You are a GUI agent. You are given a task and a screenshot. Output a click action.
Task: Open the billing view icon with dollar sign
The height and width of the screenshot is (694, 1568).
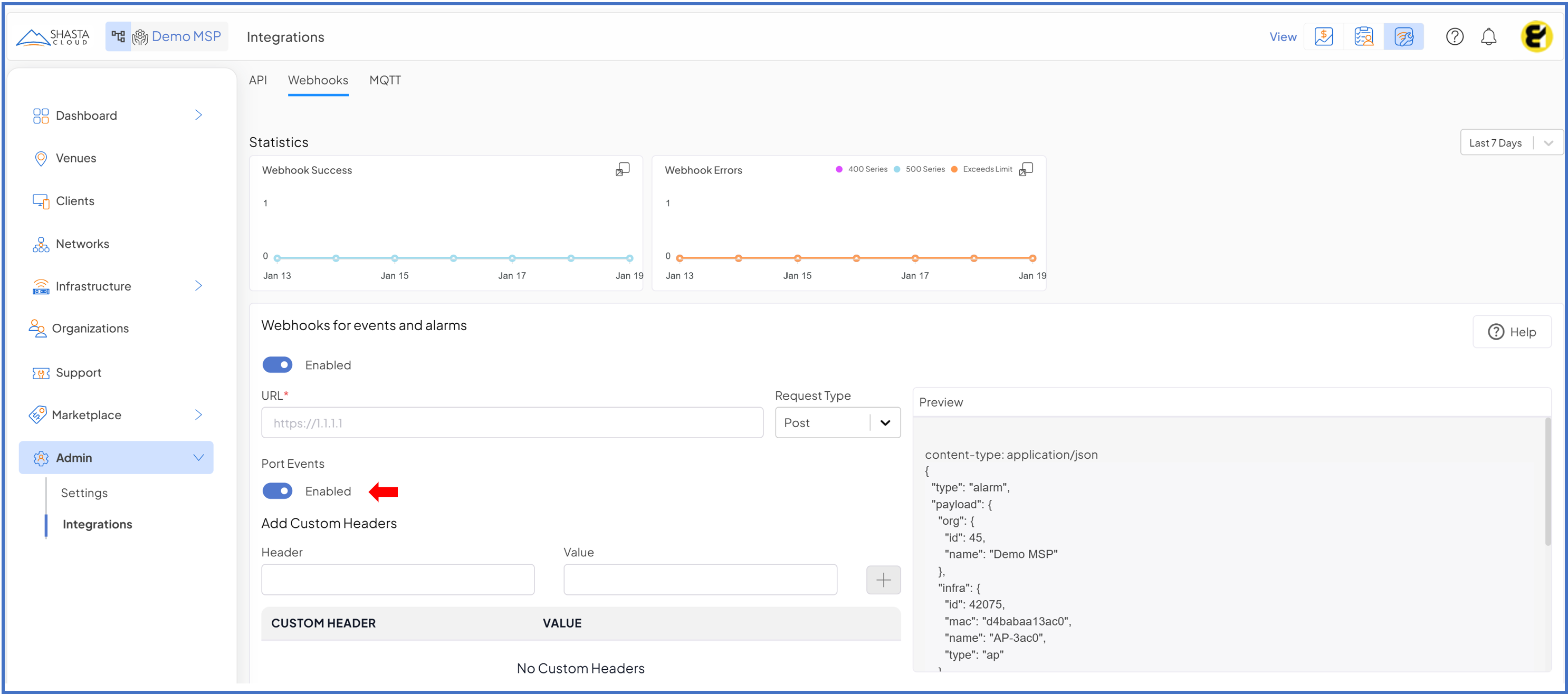click(x=1323, y=36)
